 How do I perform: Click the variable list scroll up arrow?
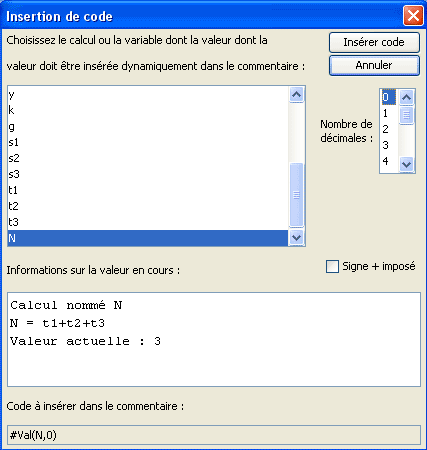click(x=296, y=95)
